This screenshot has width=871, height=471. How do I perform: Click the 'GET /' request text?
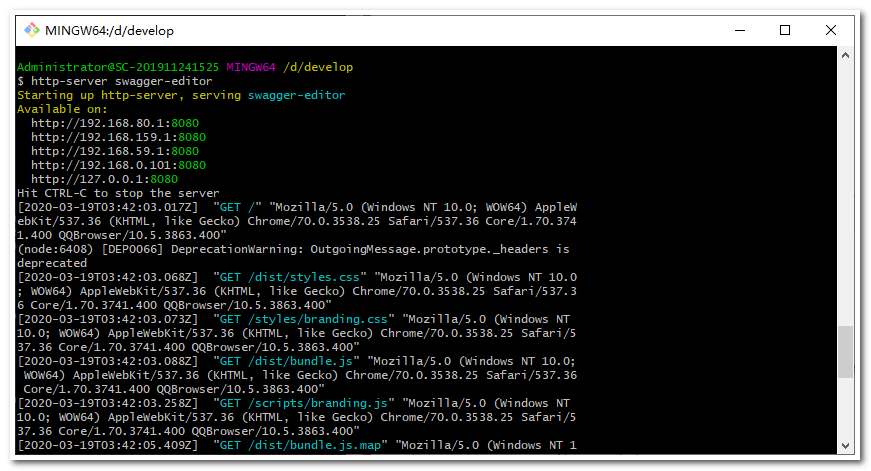[x=237, y=207]
